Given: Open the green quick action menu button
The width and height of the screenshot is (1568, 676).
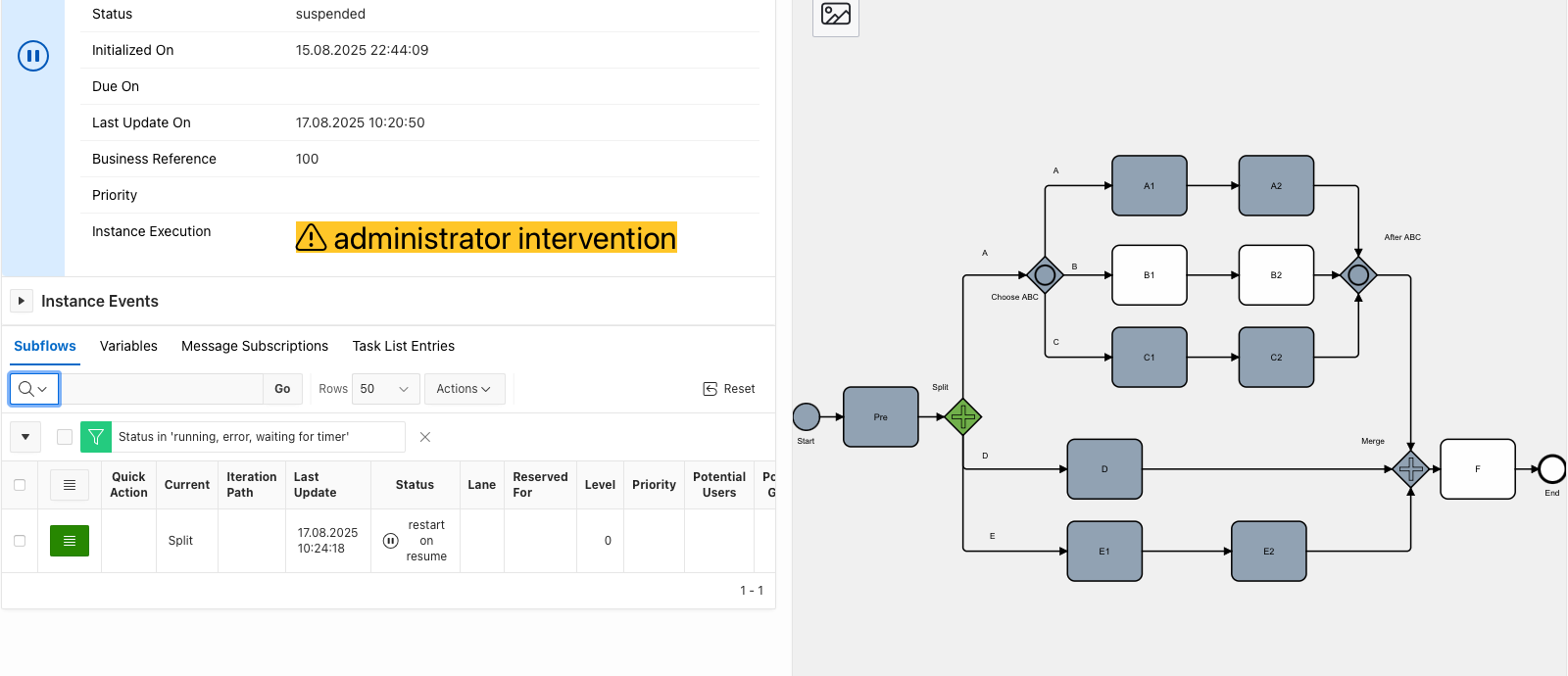Looking at the screenshot, I should pyautogui.click(x=70, y=541).
